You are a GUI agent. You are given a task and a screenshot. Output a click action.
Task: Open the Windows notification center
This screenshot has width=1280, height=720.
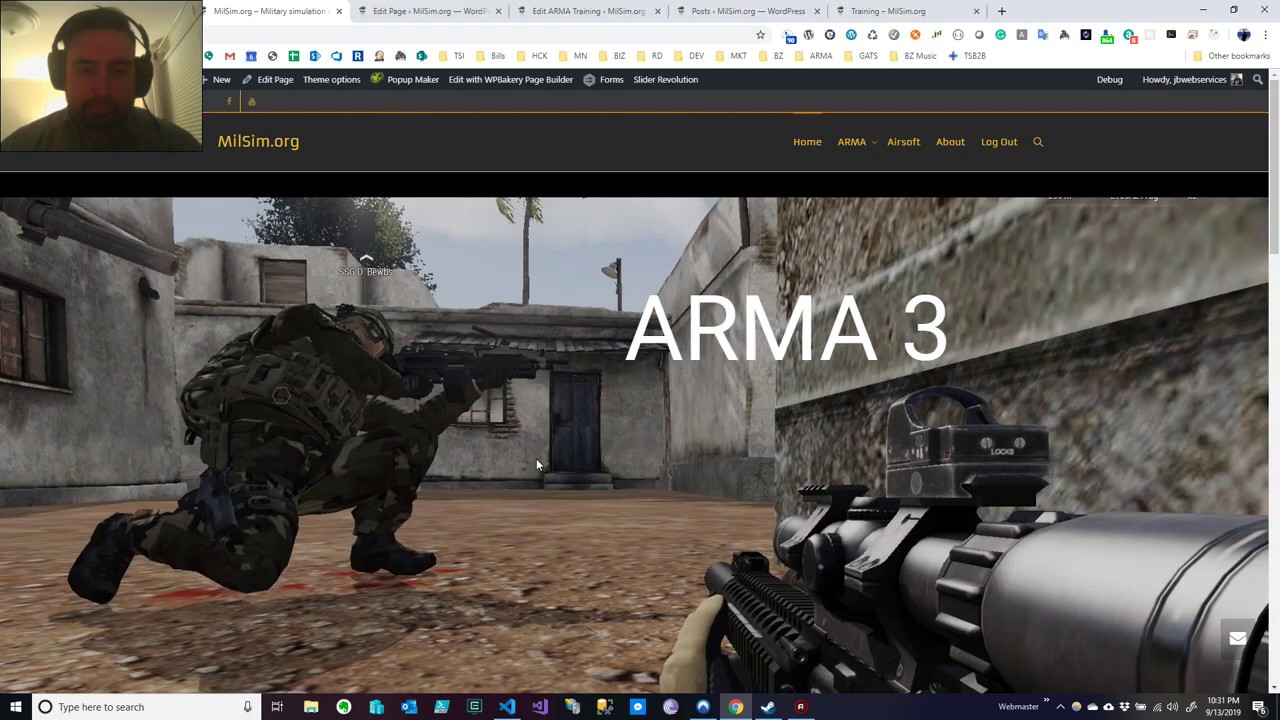(x=1259, y=707)
